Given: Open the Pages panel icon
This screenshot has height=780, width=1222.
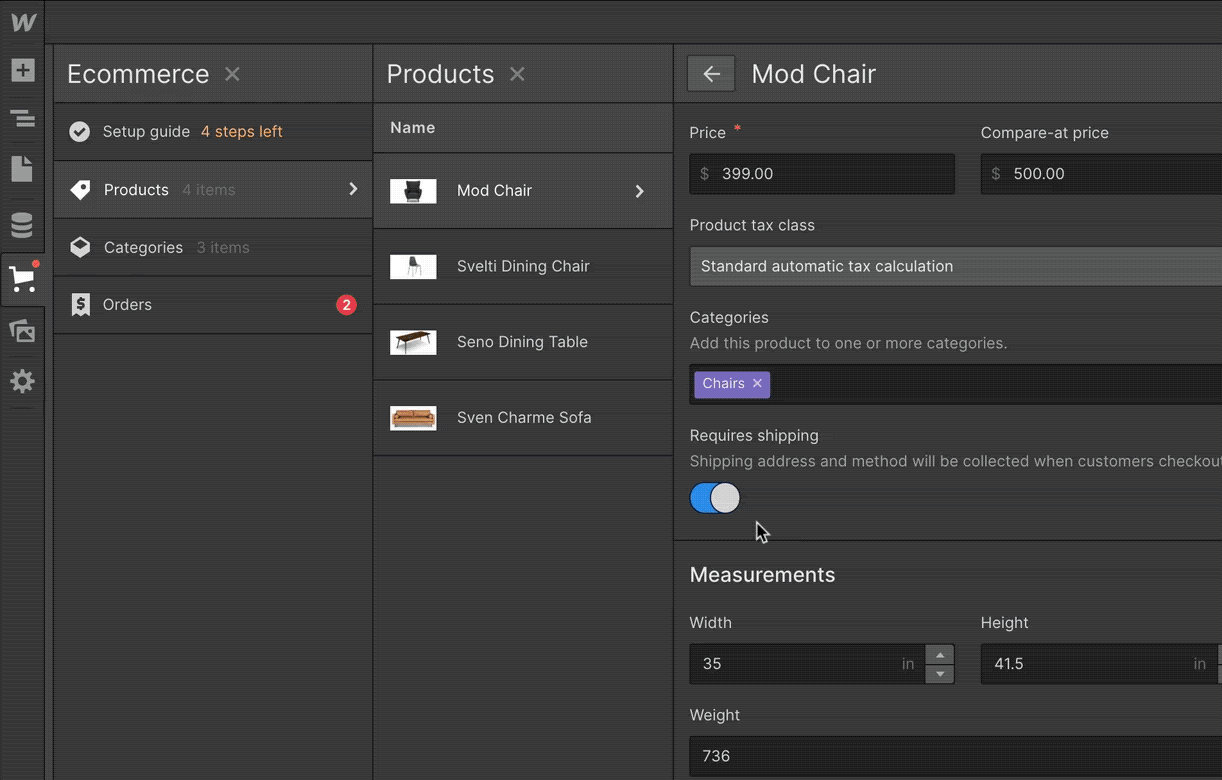Looking at the screenshot, I should coord(23,169).
